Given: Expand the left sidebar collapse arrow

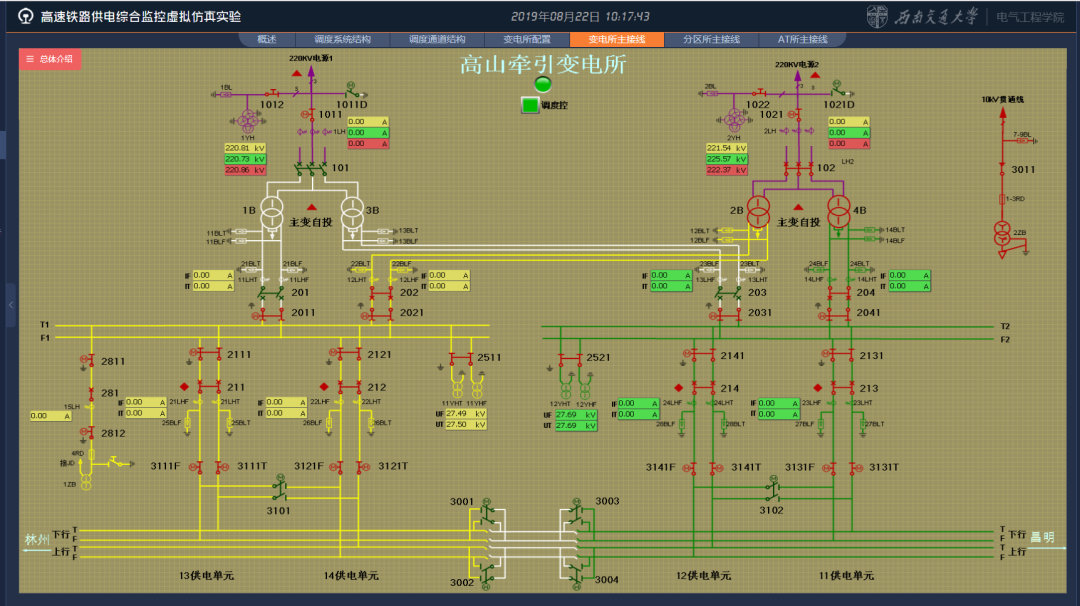Looking at the screenshot, I should point(11,304).
